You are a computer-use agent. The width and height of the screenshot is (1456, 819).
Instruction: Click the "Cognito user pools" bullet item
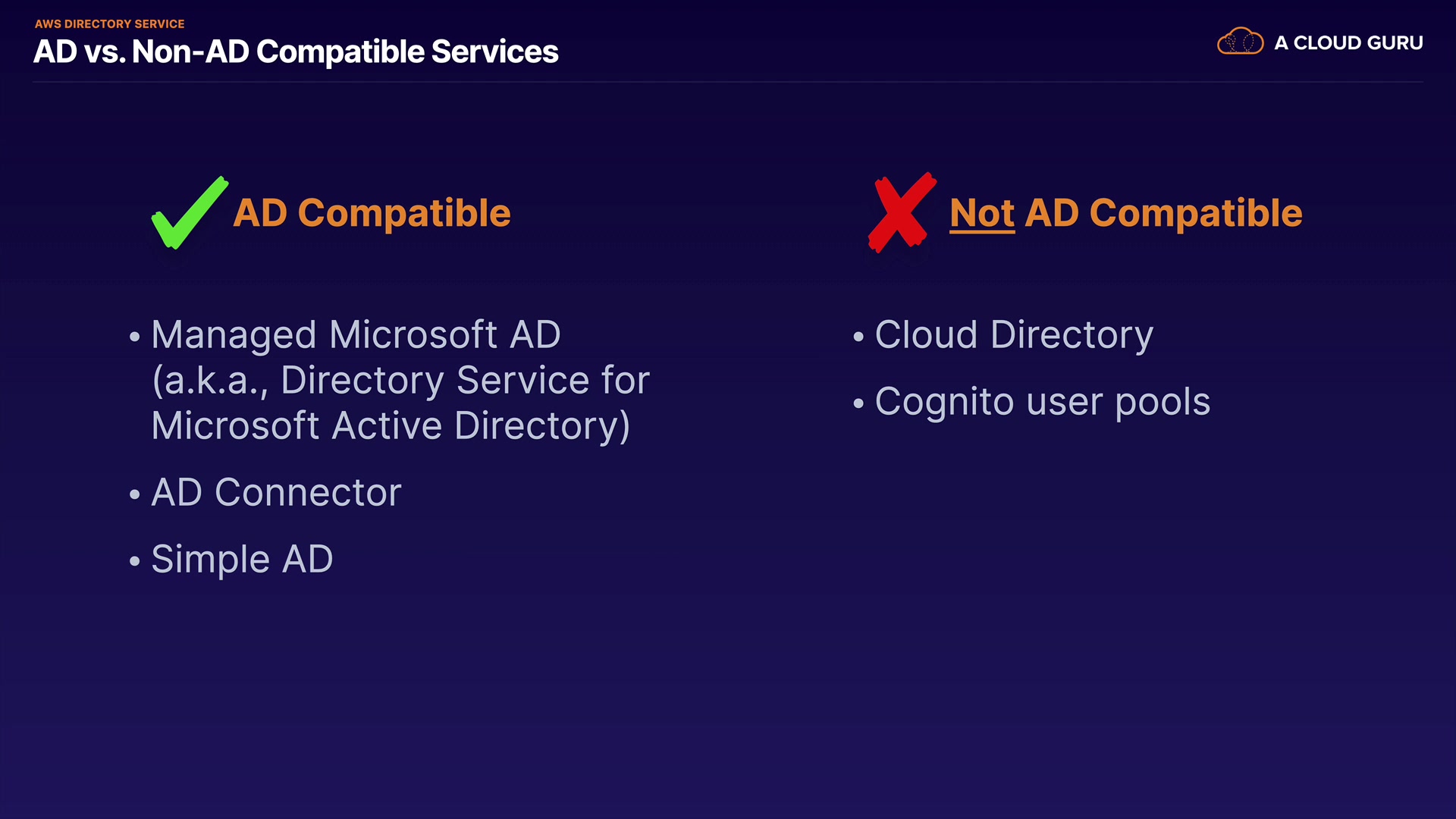click(x=1043, y=402)
